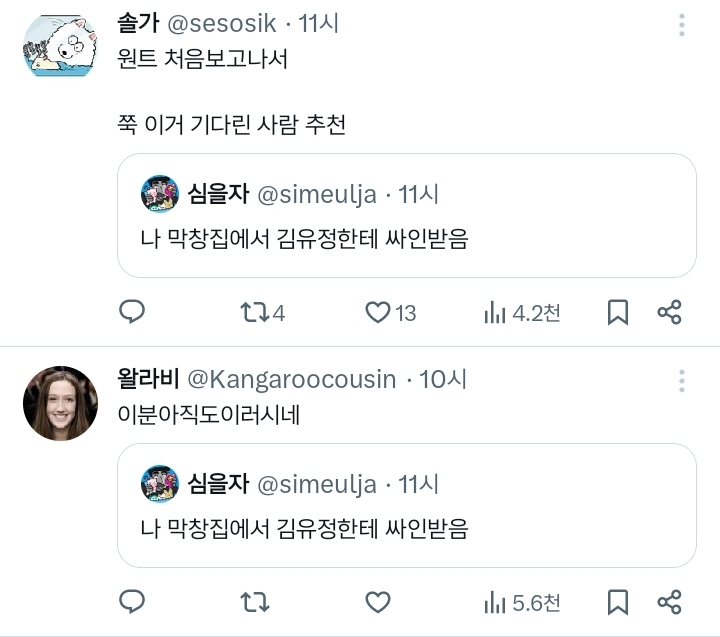
Task: Visit the @sesosik profile handle
Action: click(x=227, y=23)
